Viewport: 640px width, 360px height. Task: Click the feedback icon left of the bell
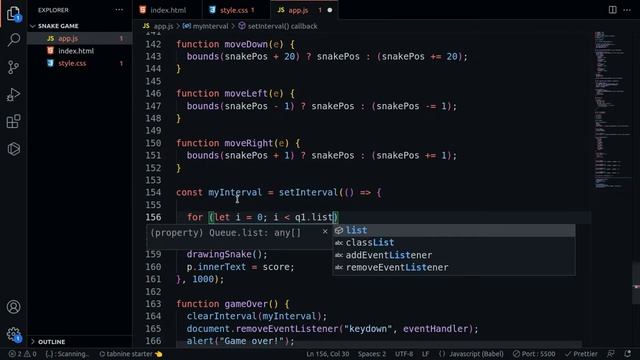point(611,354)
